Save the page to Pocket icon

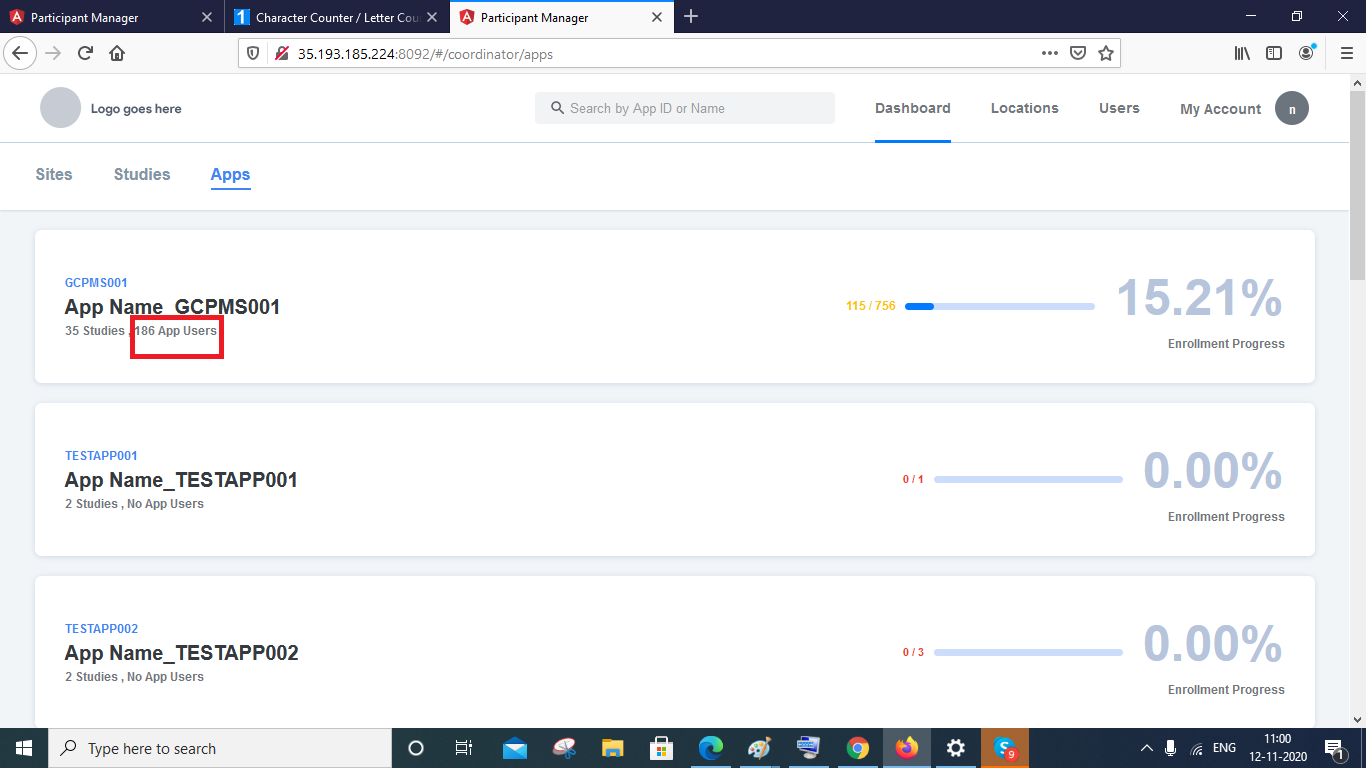coord(1078,54)
